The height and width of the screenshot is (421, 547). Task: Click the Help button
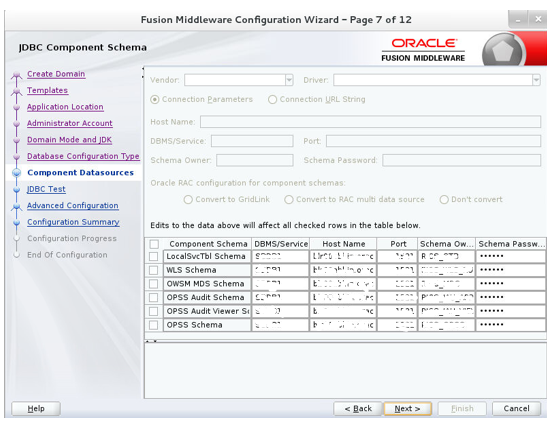[36, 408]
